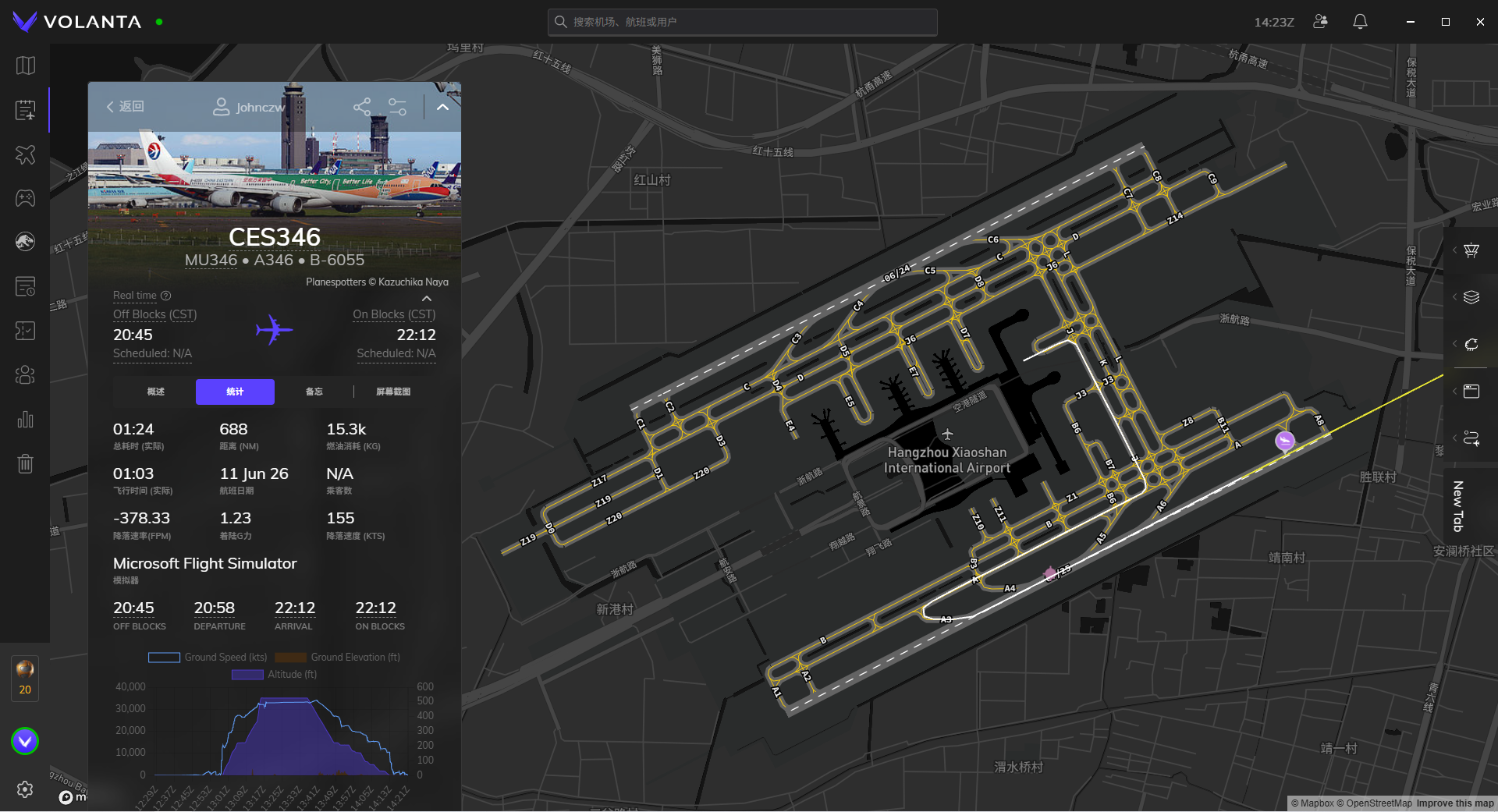Open the Improve this map link

[x=1455, y=803]
